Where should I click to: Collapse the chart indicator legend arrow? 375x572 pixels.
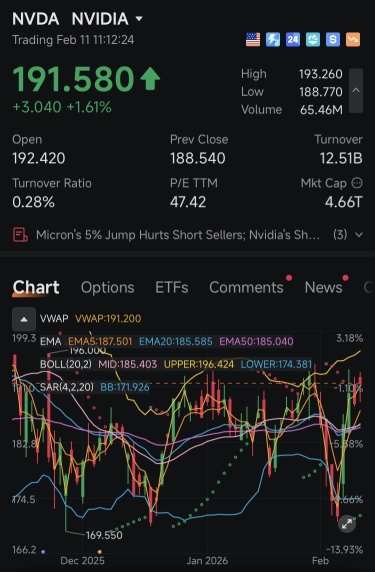coord(24,319)
